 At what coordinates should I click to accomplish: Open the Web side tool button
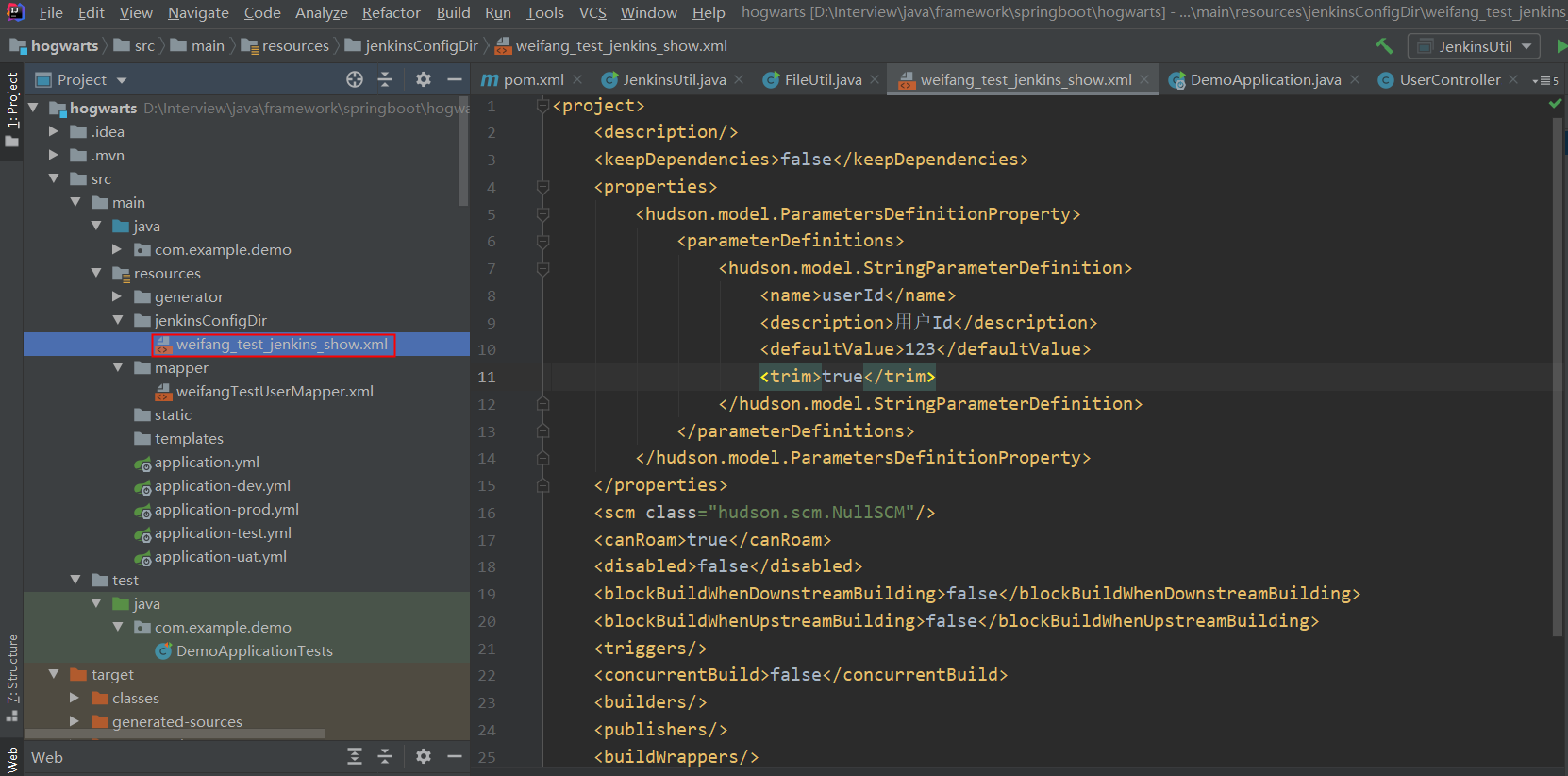12,759
